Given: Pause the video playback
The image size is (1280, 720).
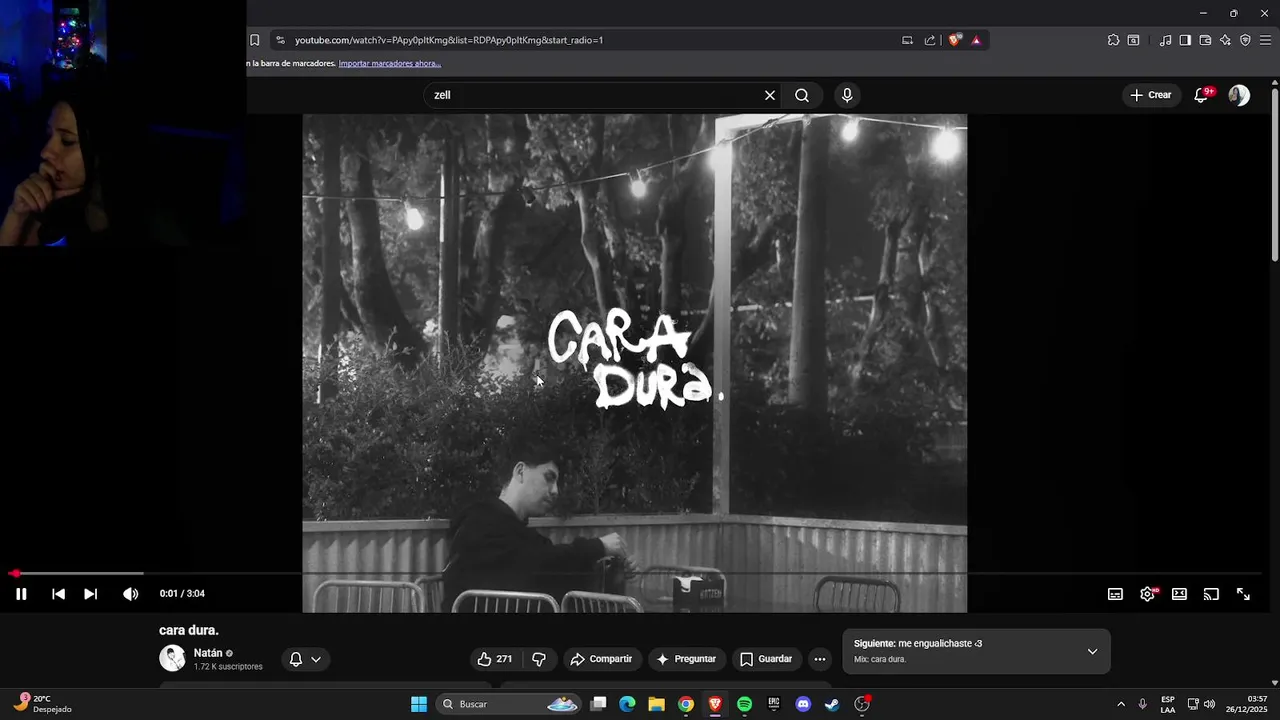Looking at the screenshot, I should 21,594.
